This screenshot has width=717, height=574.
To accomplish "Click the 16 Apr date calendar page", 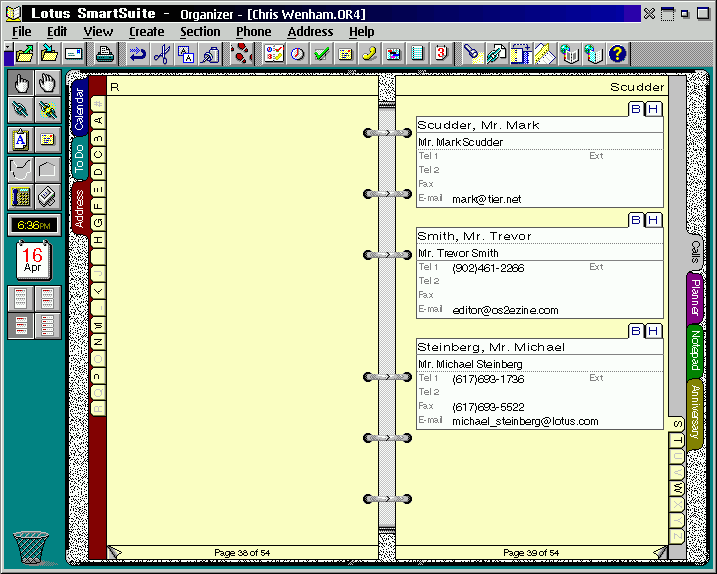I will tap(33, 260).
